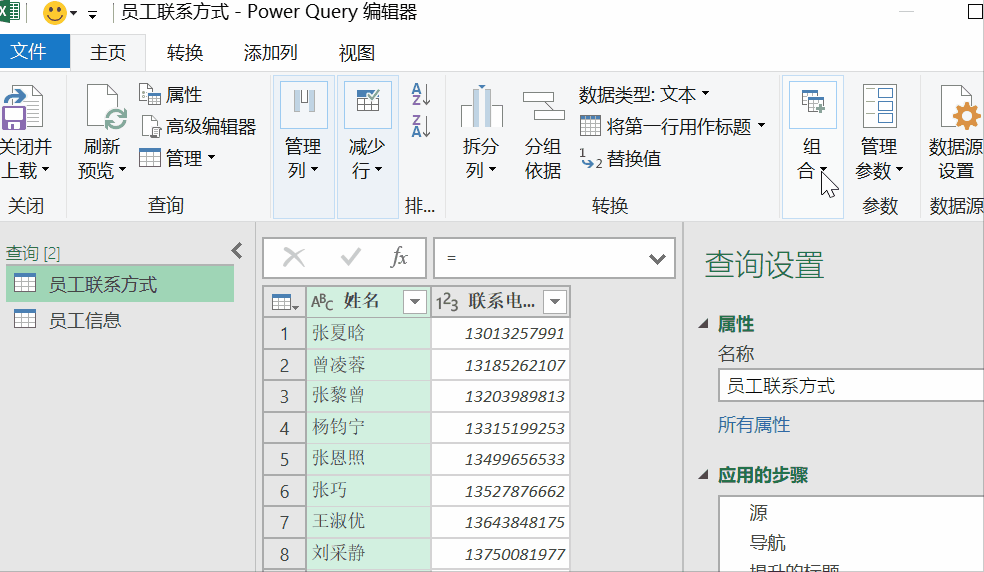Sort ascending with A-Z icon
Viewport: 984px width, 572px height.
coord(420,95)
